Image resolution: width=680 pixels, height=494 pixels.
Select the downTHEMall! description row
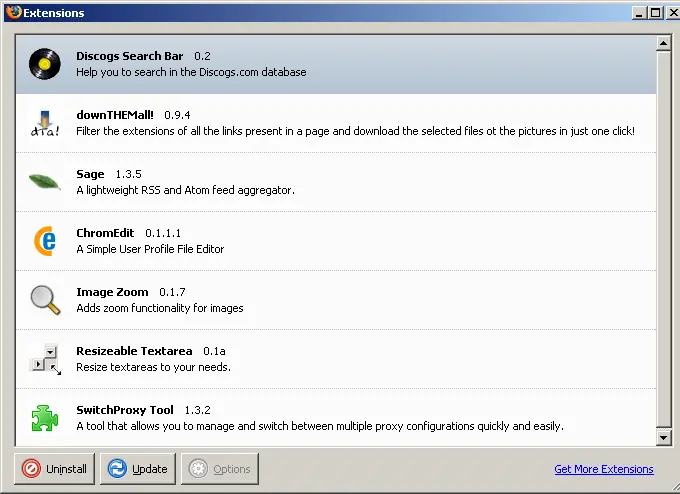355,131
